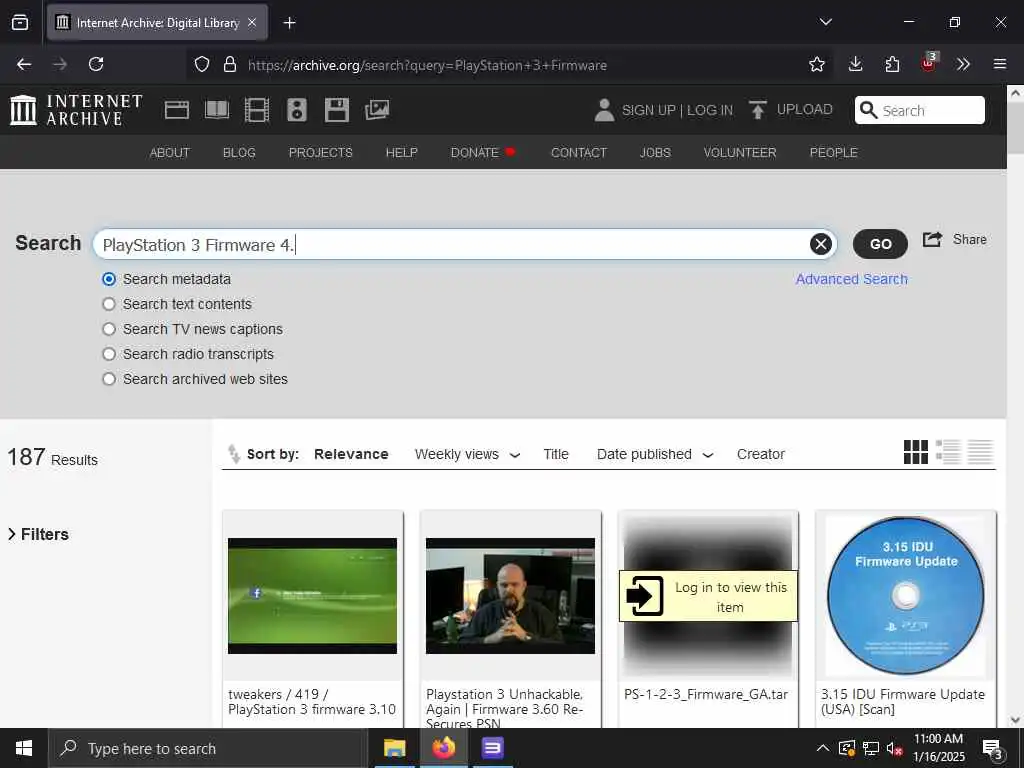Sort results by Creator

coord(761,454)
